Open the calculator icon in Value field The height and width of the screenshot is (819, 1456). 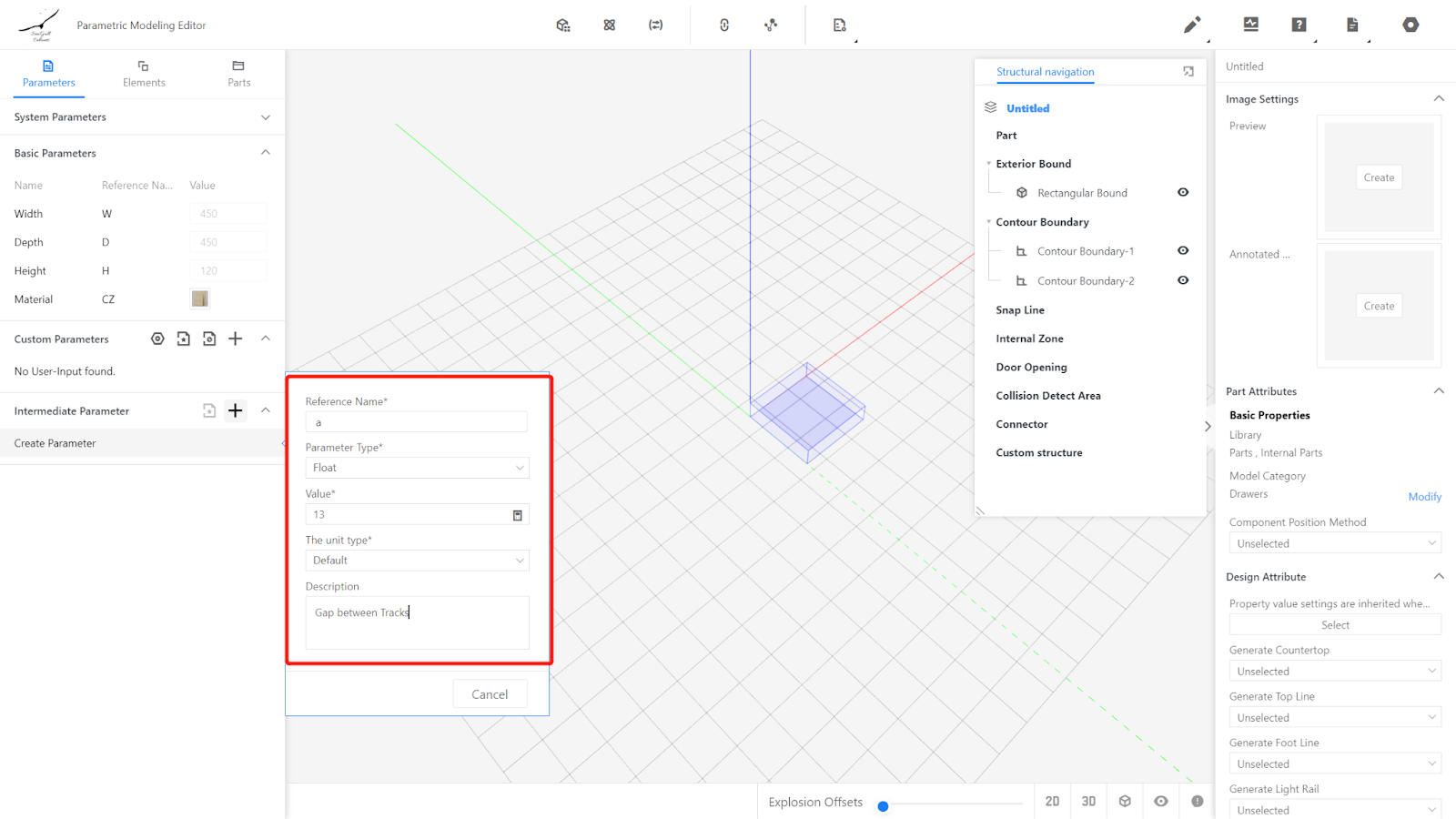518,515
